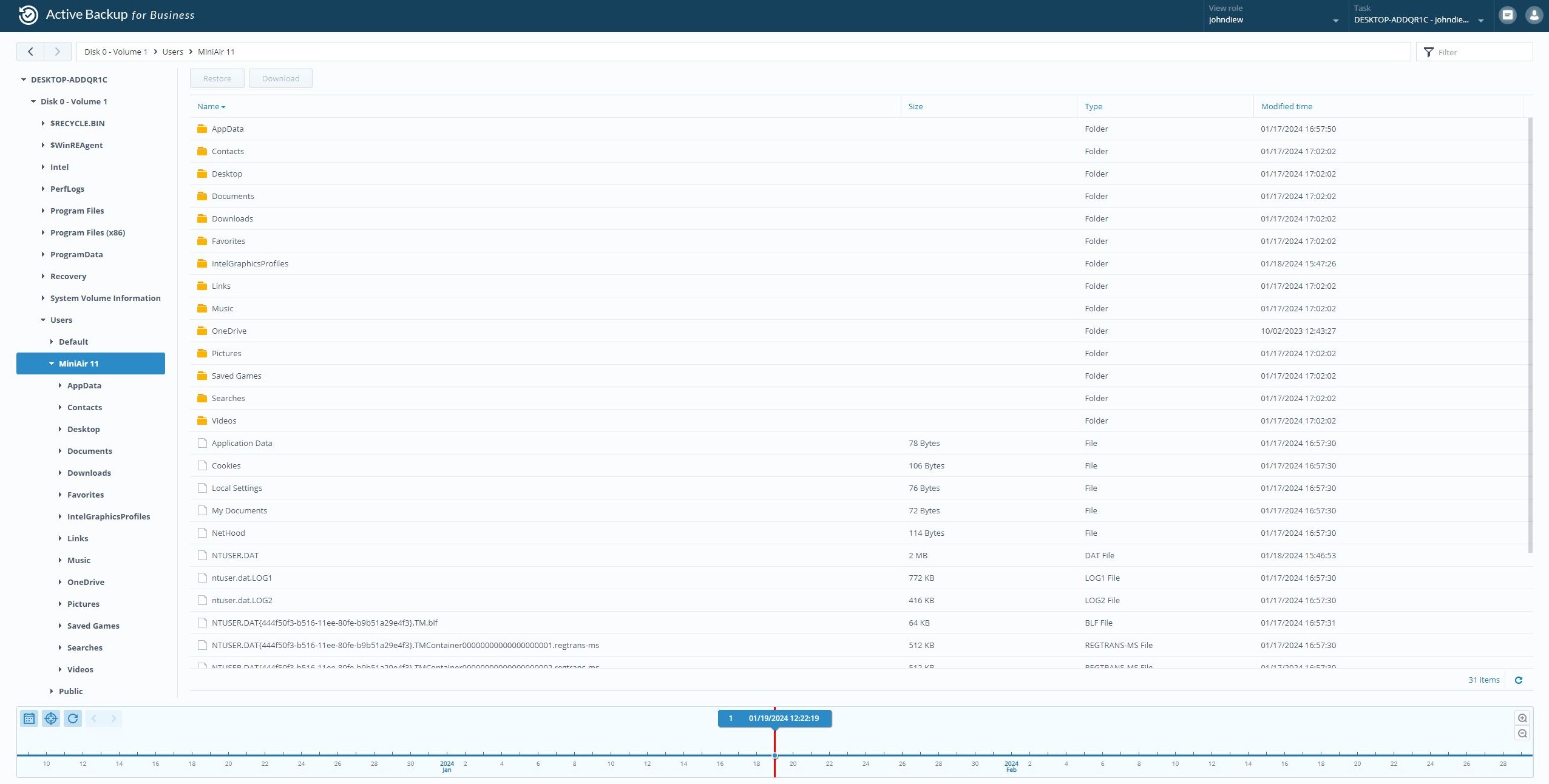The height and width of the screenshot is (784, 1549).
Task: Collapse the Users tree node
Action: tap(43, 320)
